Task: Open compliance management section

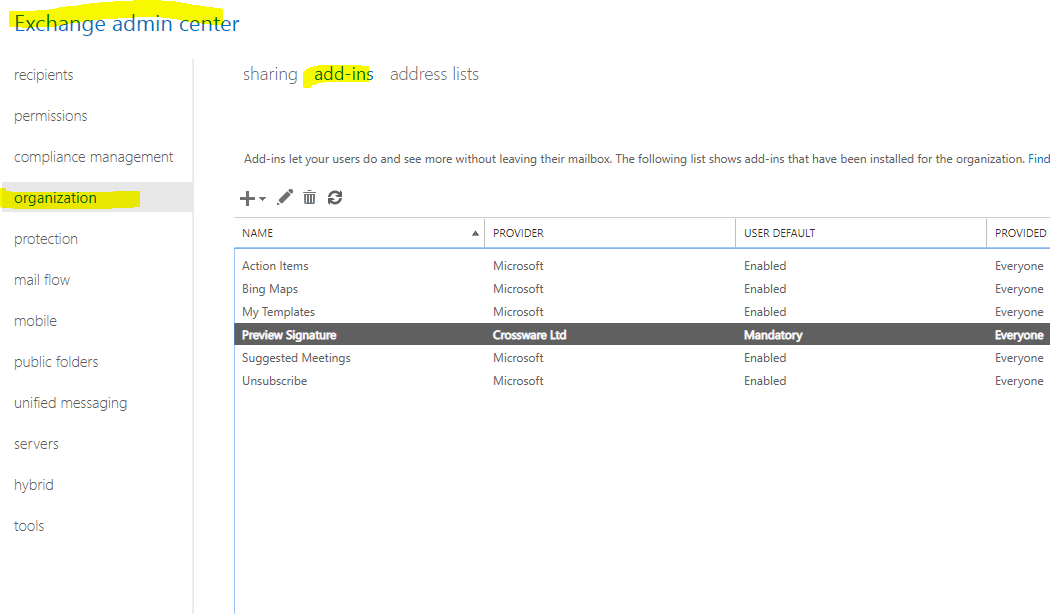Action: pyautogui.click(x=93, y=157)
